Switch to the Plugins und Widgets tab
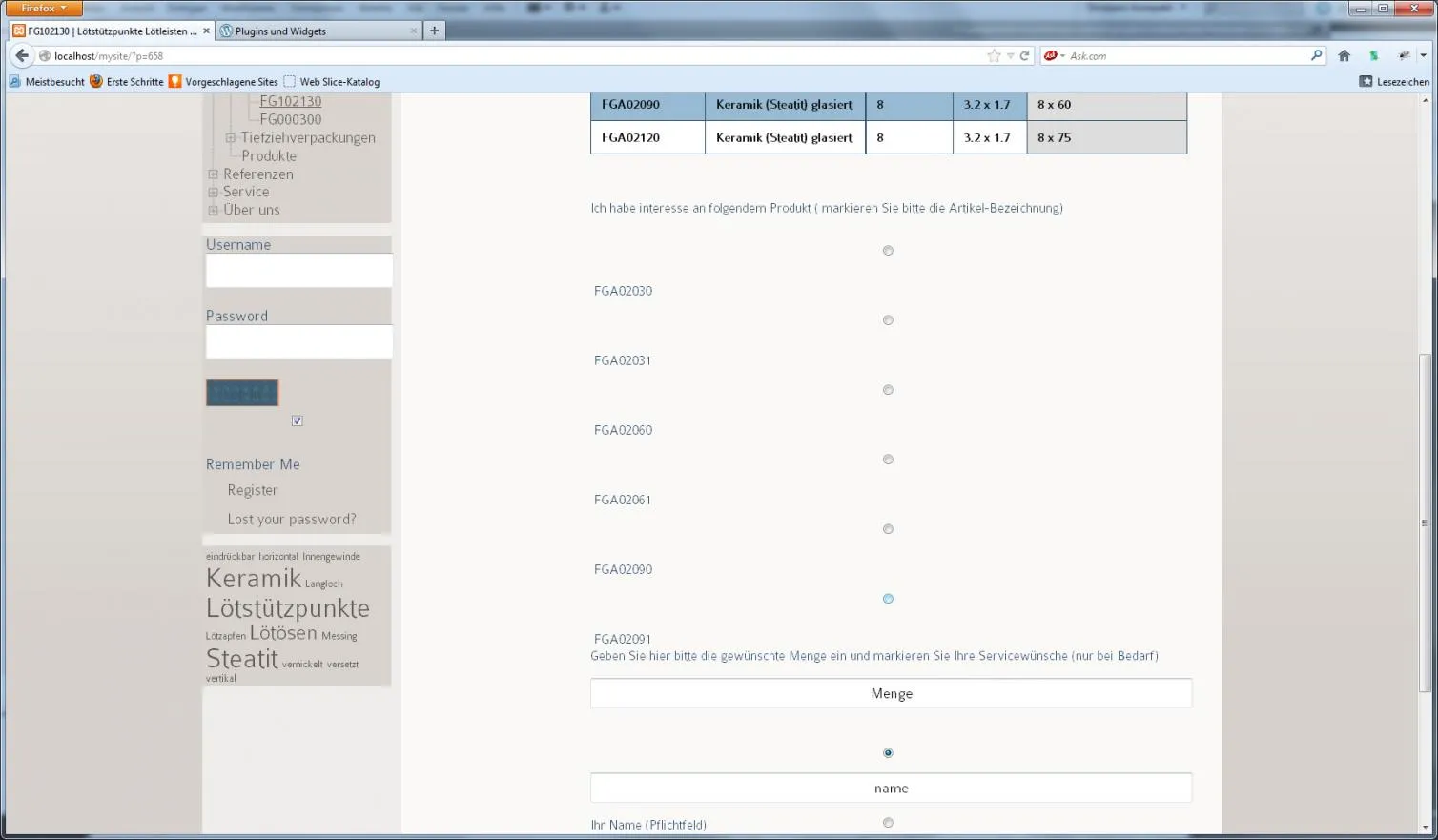The width and height of the screenshot is (1438, 840). (318, 31)
